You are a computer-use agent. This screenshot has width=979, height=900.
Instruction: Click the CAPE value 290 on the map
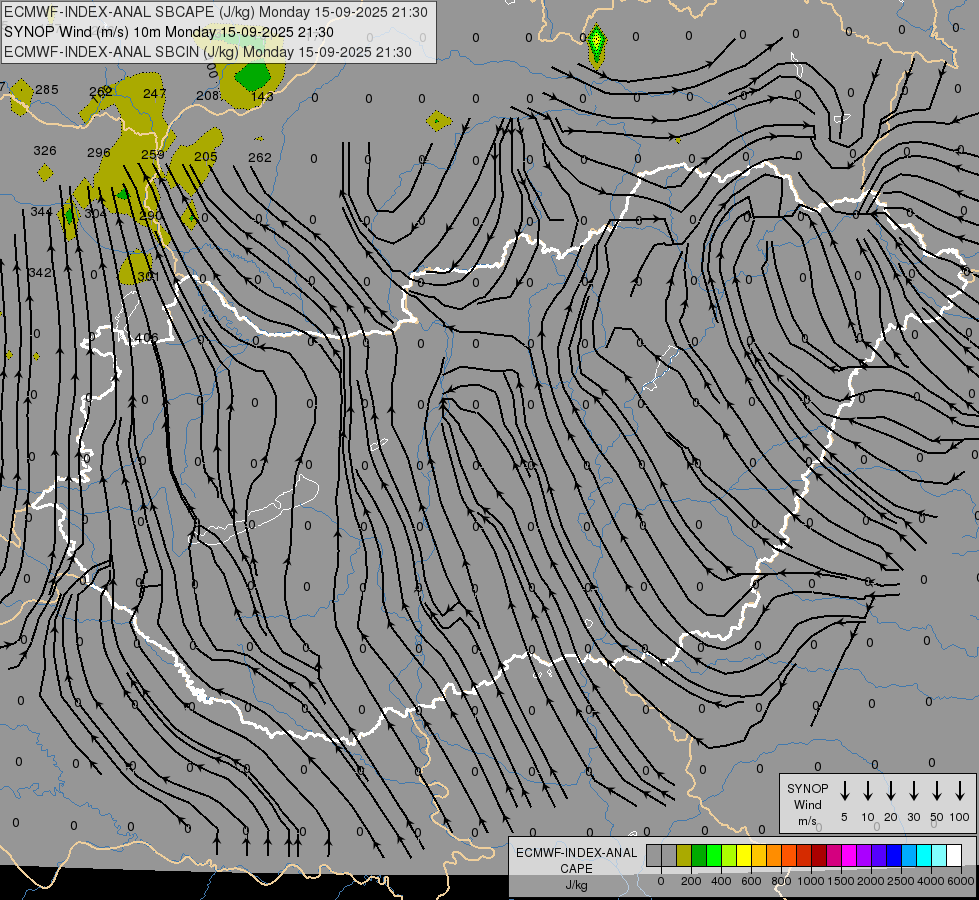click(150, 215)
